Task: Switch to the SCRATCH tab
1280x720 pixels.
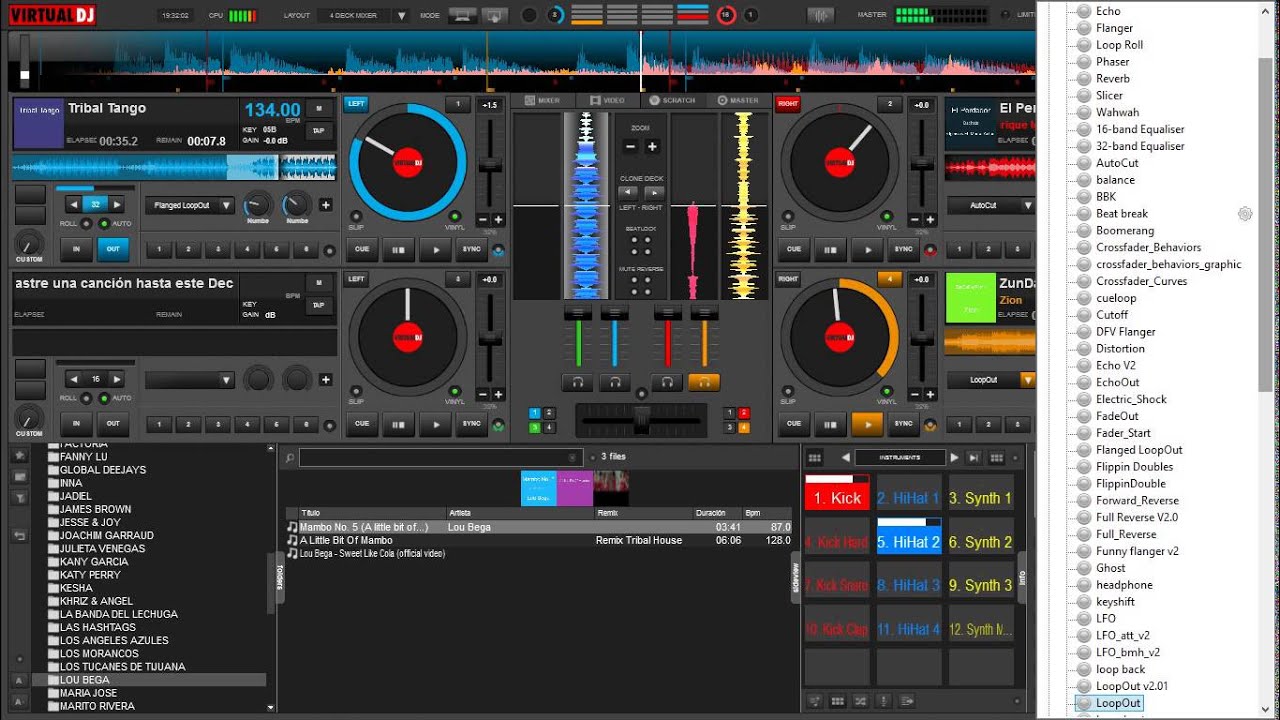Action: point(673,101)
